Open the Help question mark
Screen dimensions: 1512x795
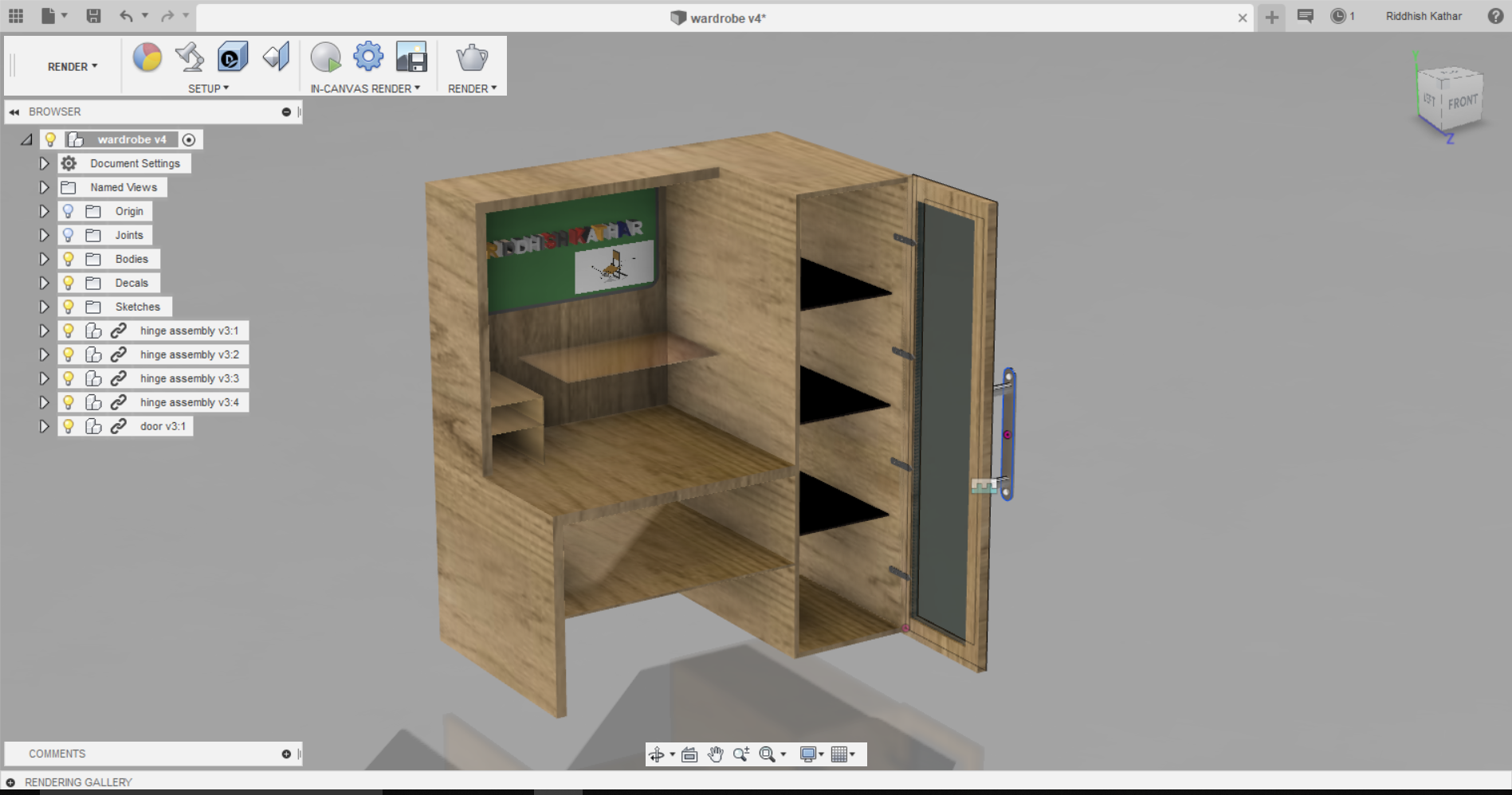[x=1496, y=16]
